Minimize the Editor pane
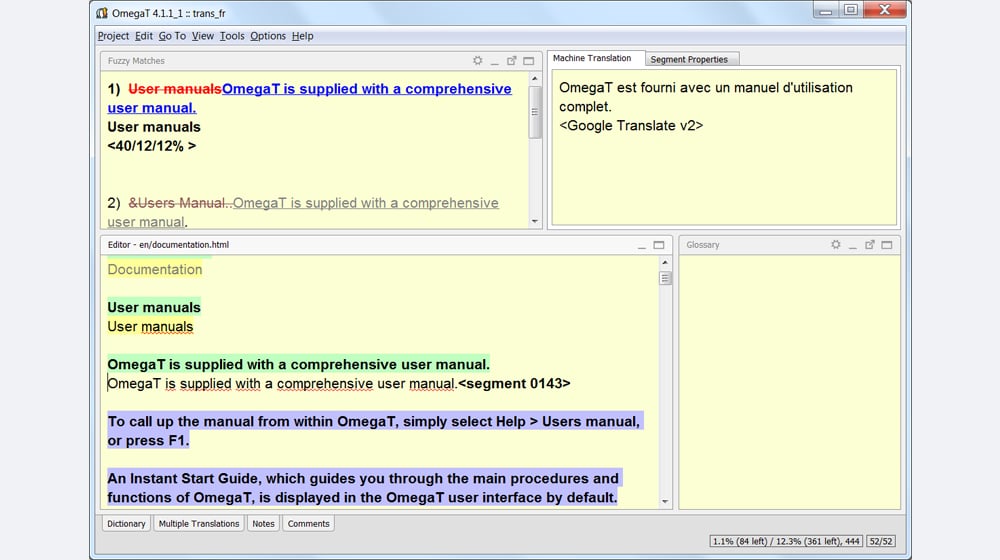The height and width of the screenshot is (560, 1000). pos(642,245)
